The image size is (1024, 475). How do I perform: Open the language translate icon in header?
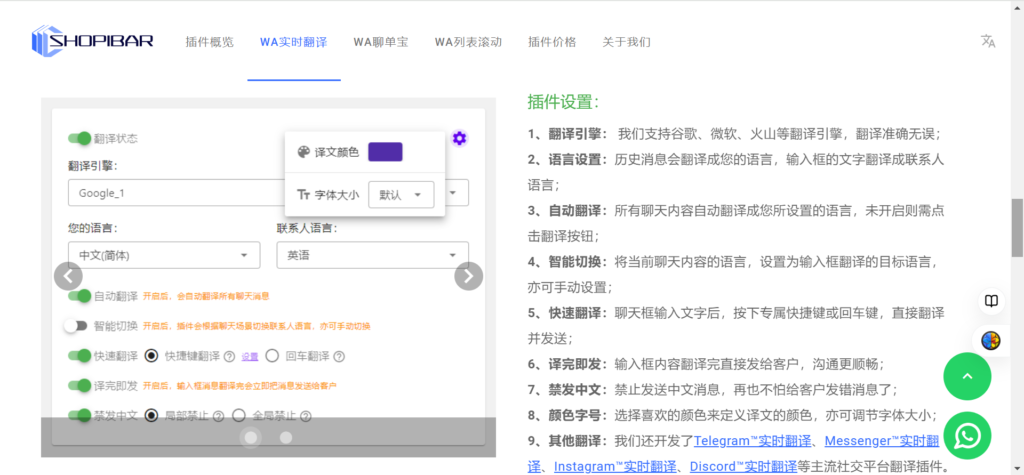point(988,41)
